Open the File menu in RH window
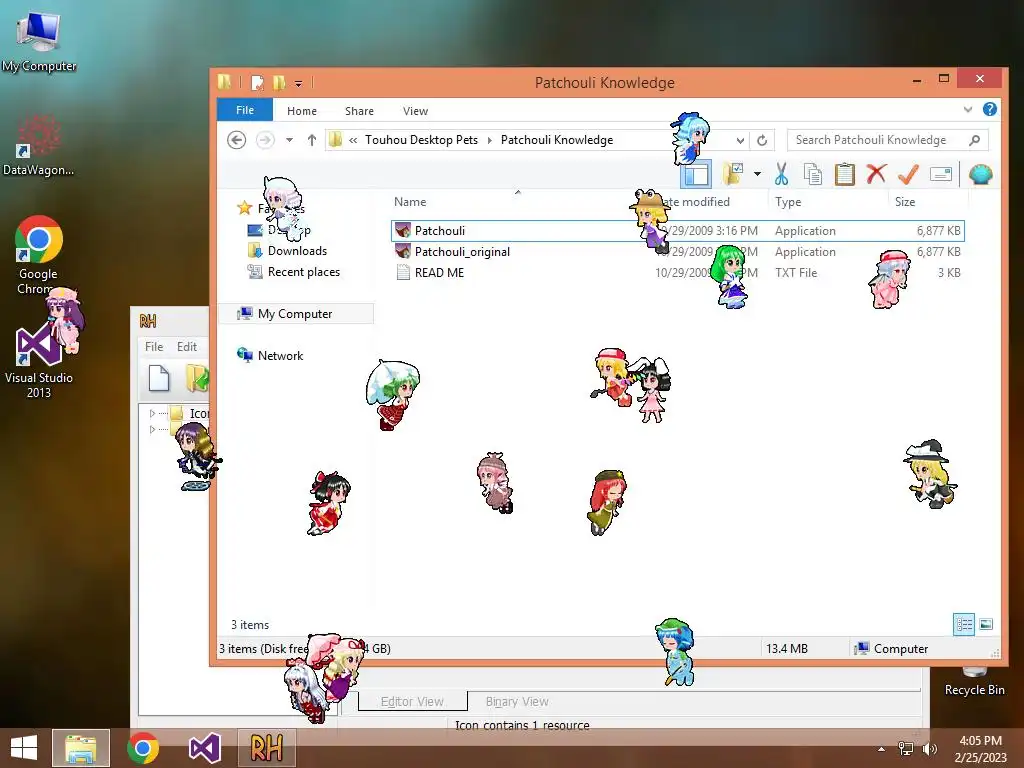 154,346
